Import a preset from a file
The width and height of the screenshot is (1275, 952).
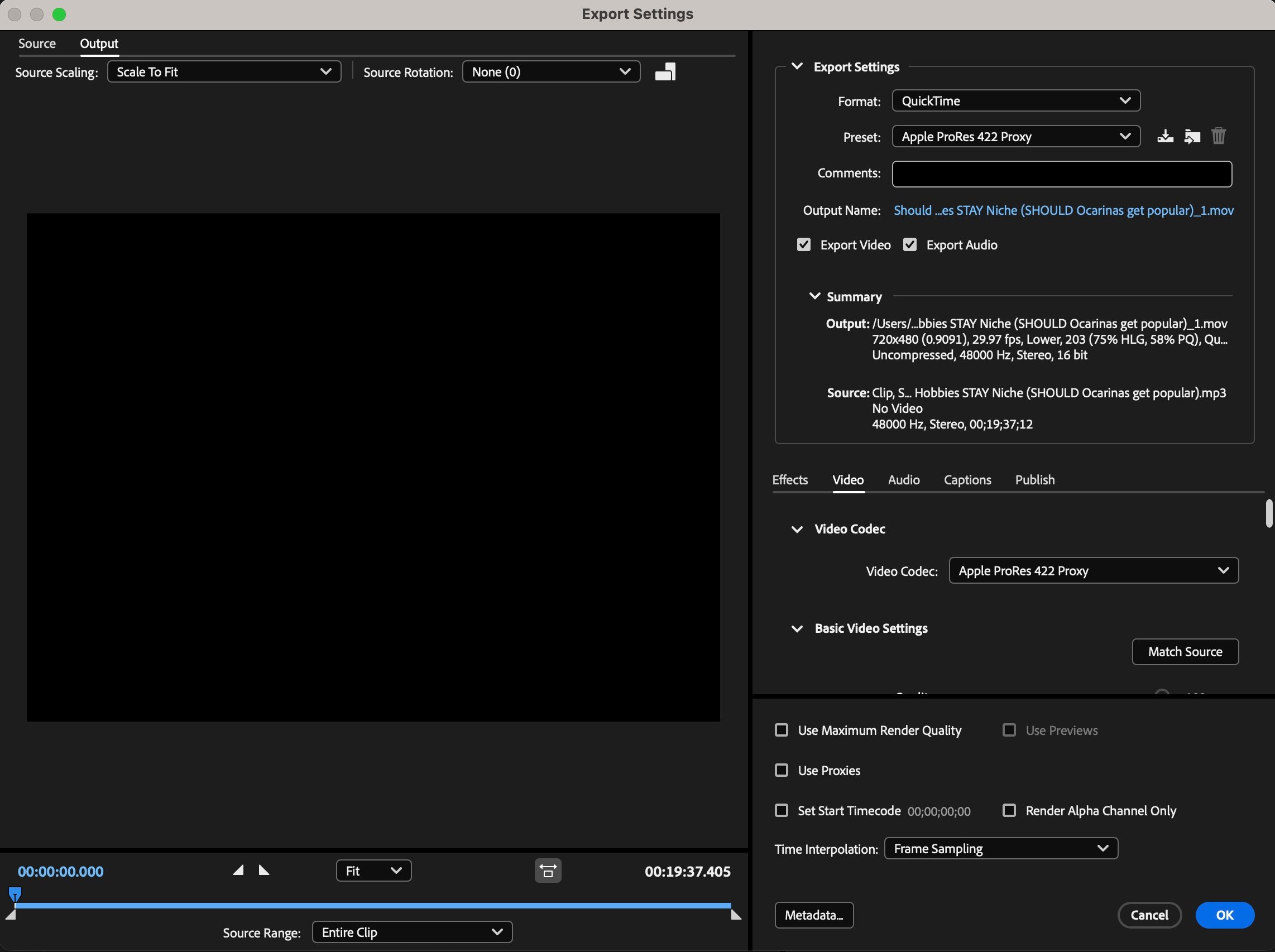tap(1192, 136)
